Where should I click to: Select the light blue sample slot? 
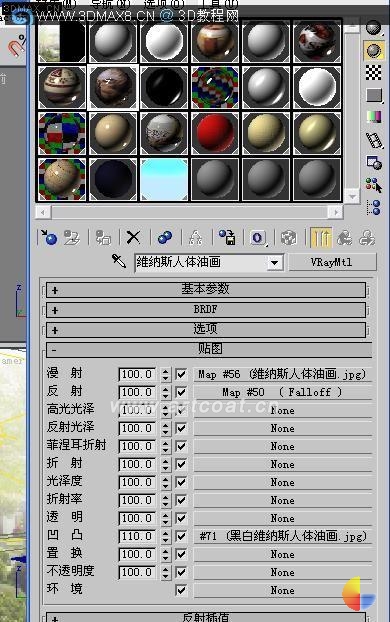[x=164, y=179]
